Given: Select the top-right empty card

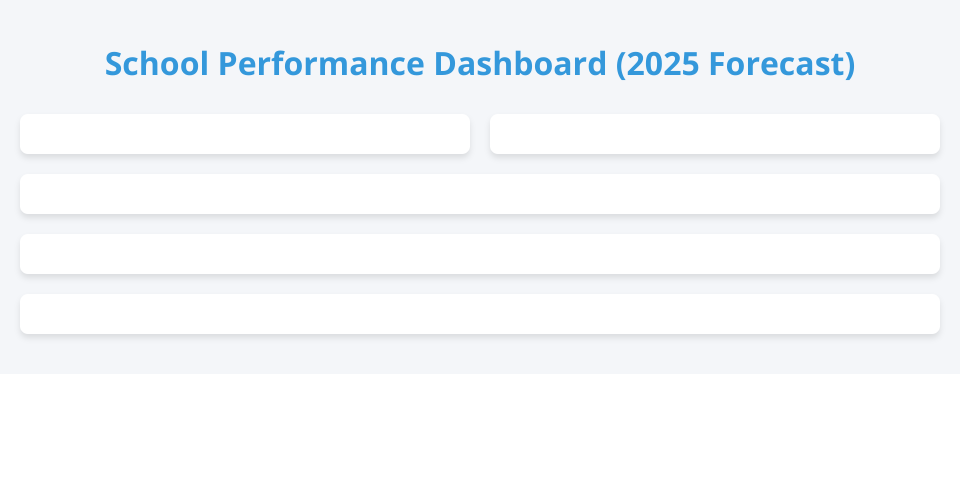Looking at the screenshot, I should pos(715,134).
